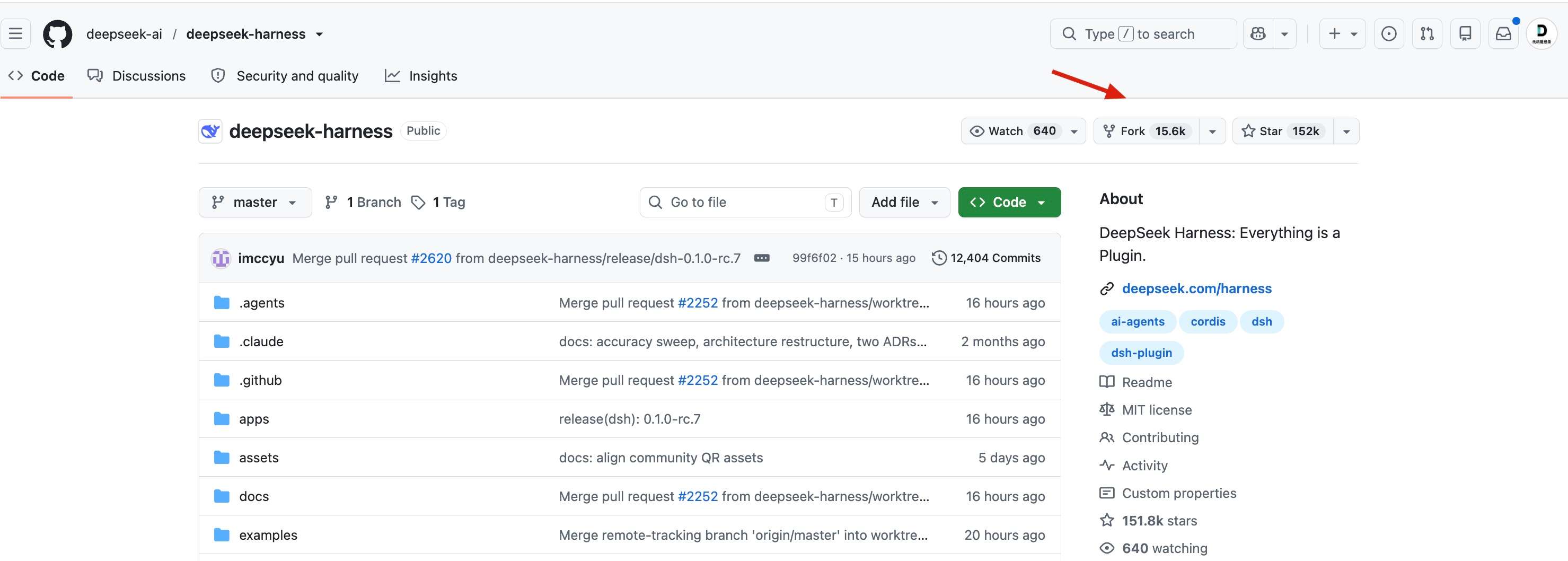Image resolution: width=1568 pixels, height=561 pixels.
Task: View the 1 Tag list
Action: [x=438, y=202]
